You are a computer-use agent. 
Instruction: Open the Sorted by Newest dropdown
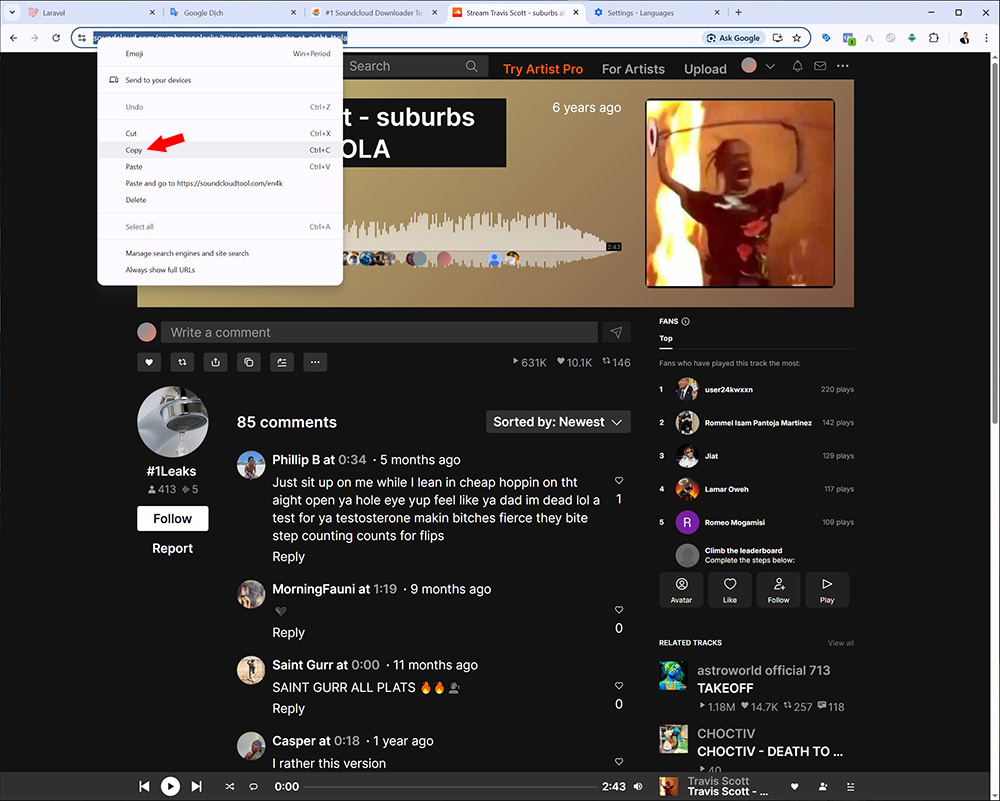[558, 421]
